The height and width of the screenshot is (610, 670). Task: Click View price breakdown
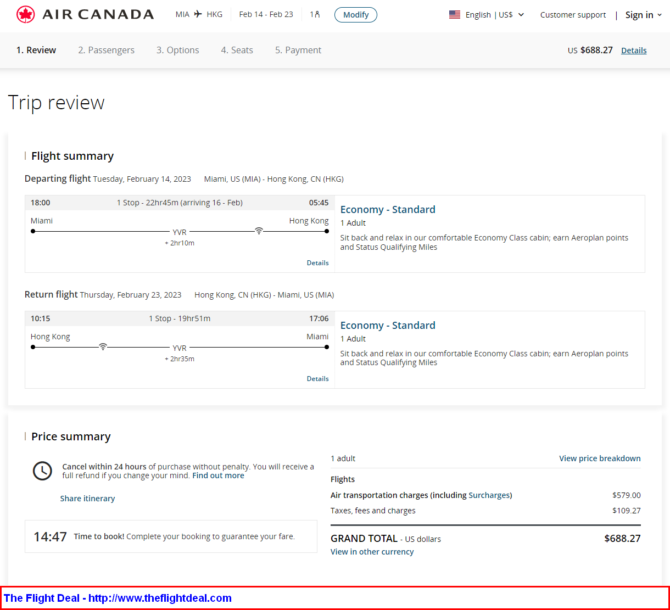pos(599,458)
